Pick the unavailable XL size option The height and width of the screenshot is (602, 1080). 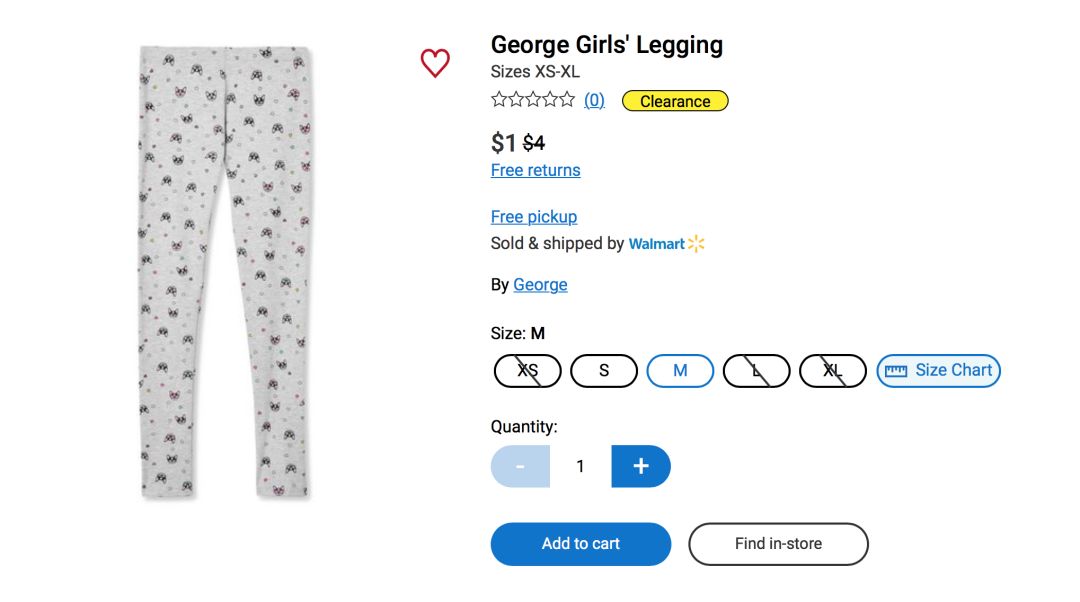coord(833,371)
